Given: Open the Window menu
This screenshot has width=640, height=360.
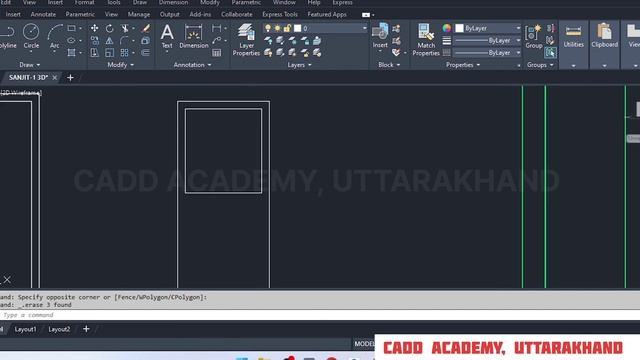Looking at the screenshot, I should tap(284, 2).
